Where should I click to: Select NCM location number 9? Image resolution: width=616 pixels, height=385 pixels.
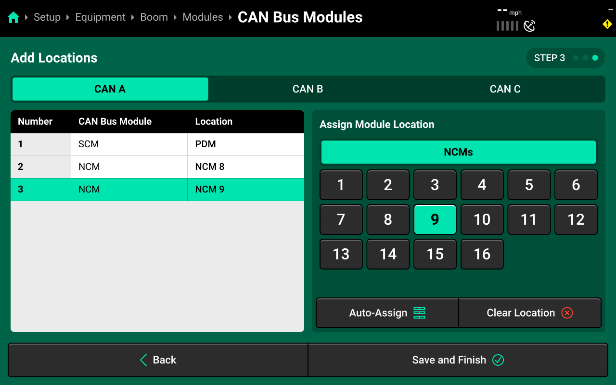coord(435,220)
